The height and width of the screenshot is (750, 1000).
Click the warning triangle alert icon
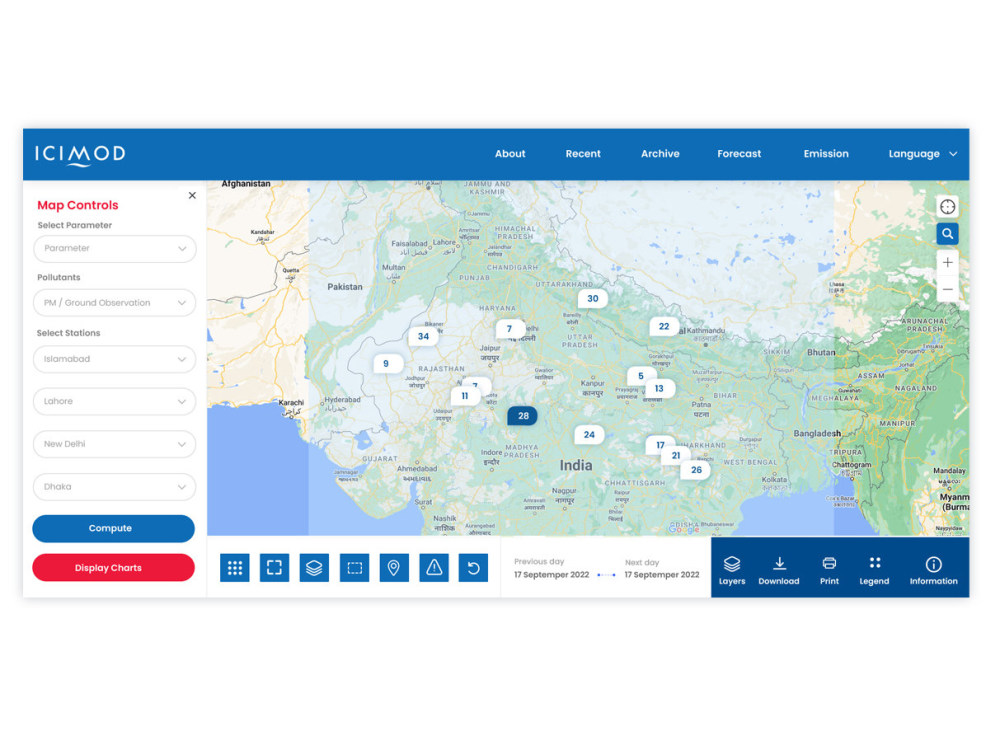[x=434, y=568]
